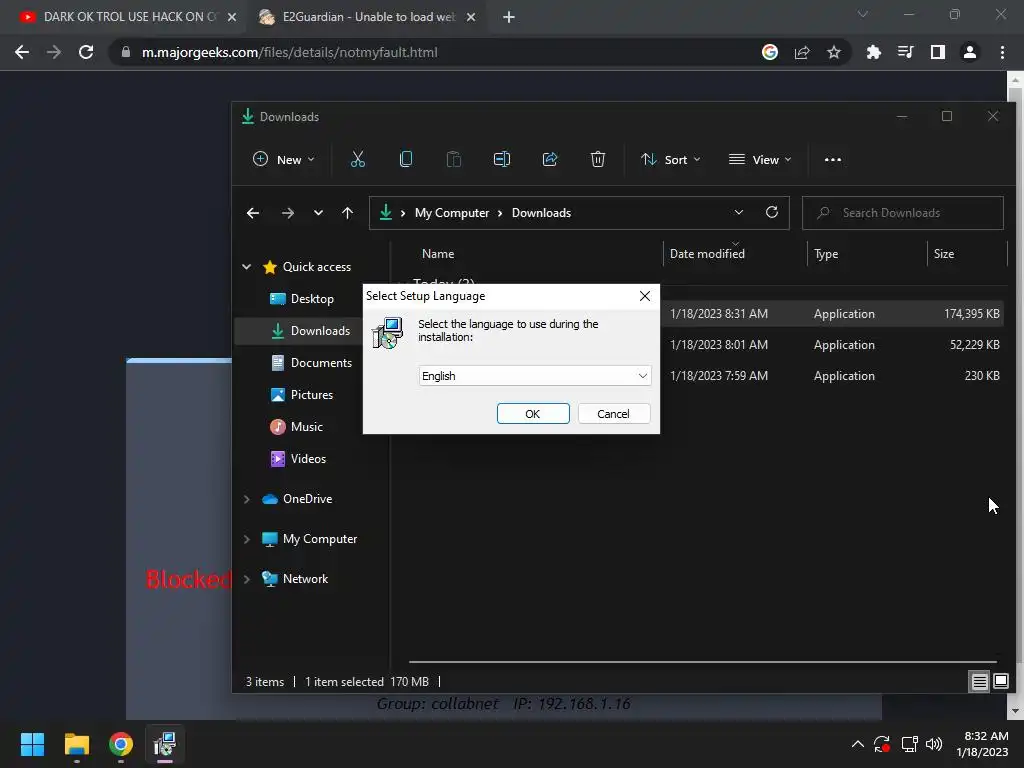Click Chrome's back navigation arrow

pos(22,52)
